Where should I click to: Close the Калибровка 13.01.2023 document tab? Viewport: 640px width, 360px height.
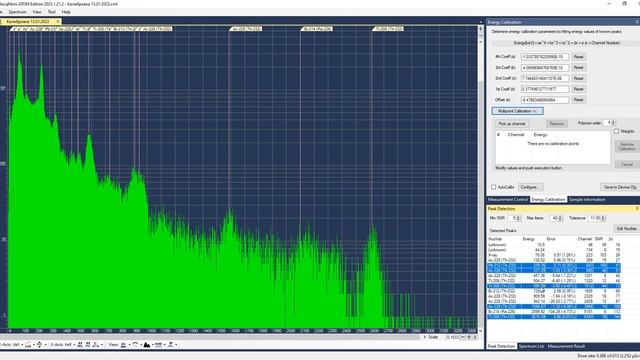[58, 21]
